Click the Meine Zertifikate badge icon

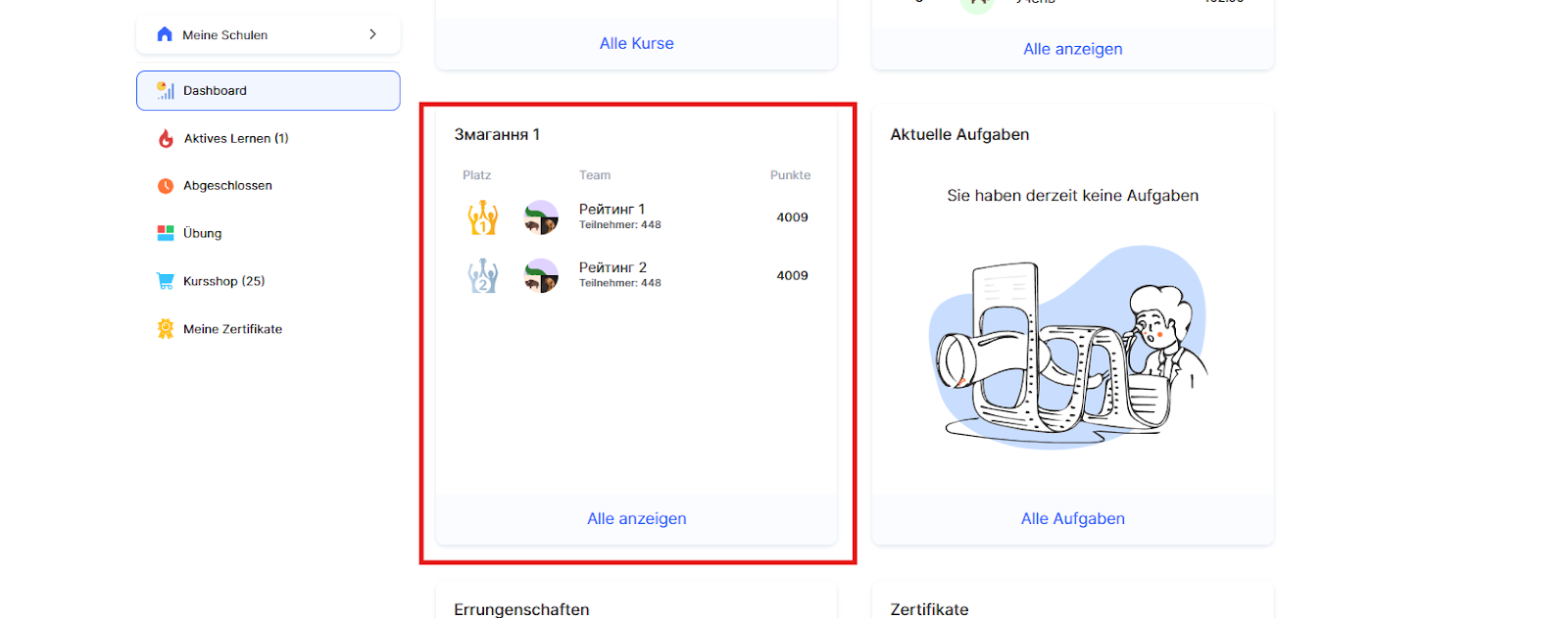tap(166, 329)
